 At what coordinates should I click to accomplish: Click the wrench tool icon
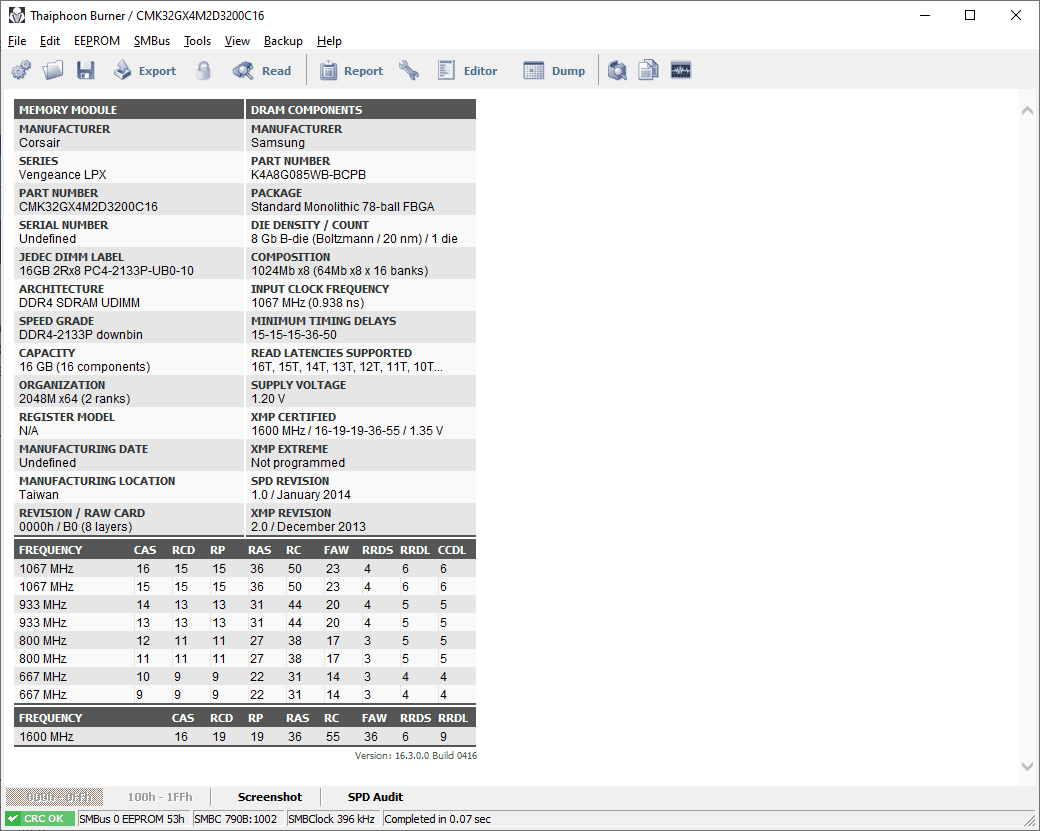pos(409,70)
